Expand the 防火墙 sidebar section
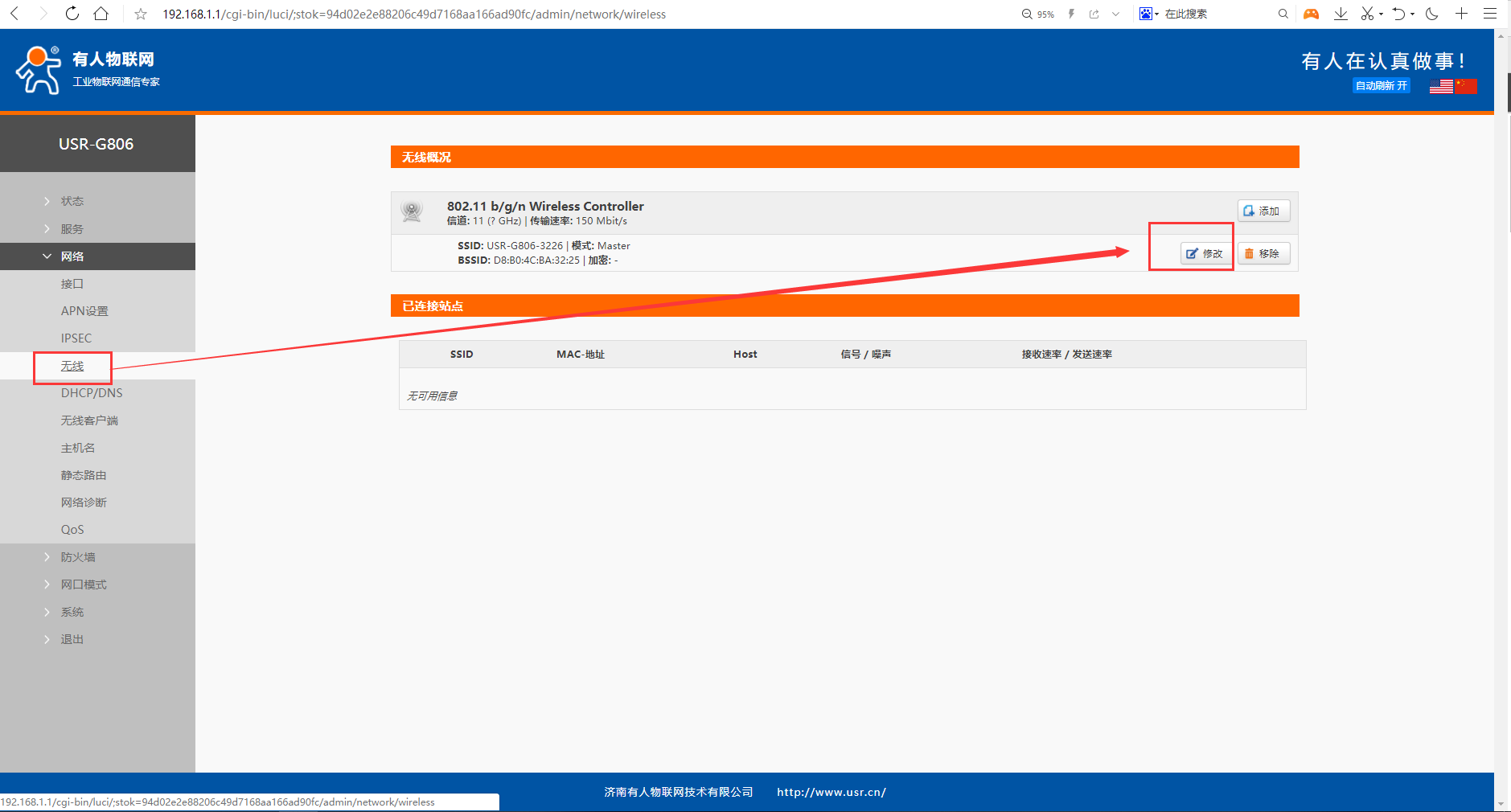 click(78, 557)
